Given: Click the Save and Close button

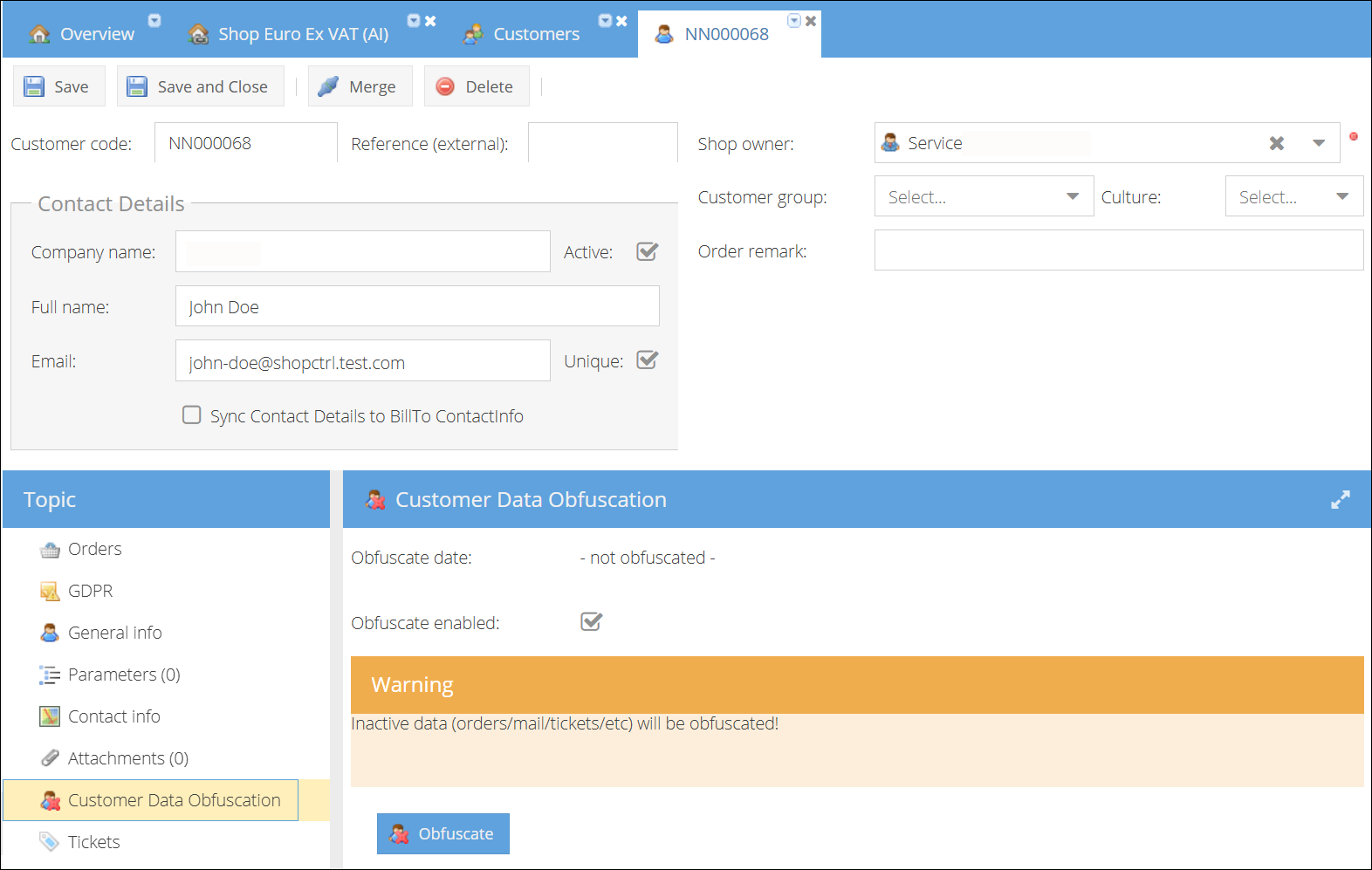Looking at the screenshot, I should [x=201, y=86].
